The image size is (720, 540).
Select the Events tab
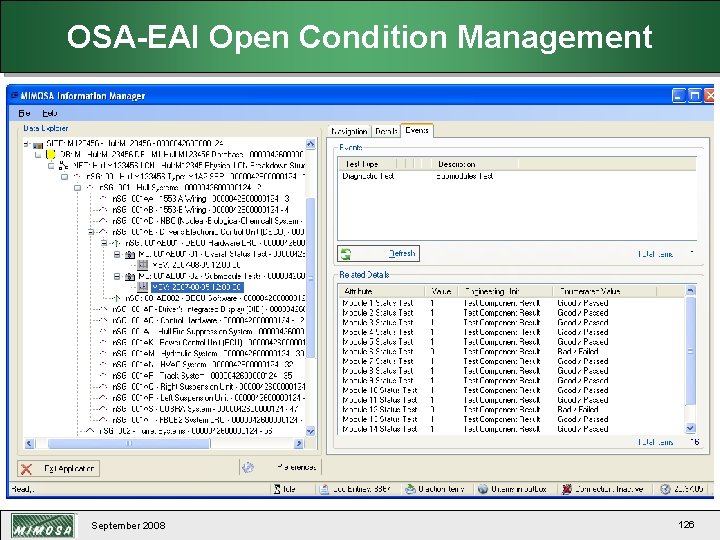tap(417, 130)
